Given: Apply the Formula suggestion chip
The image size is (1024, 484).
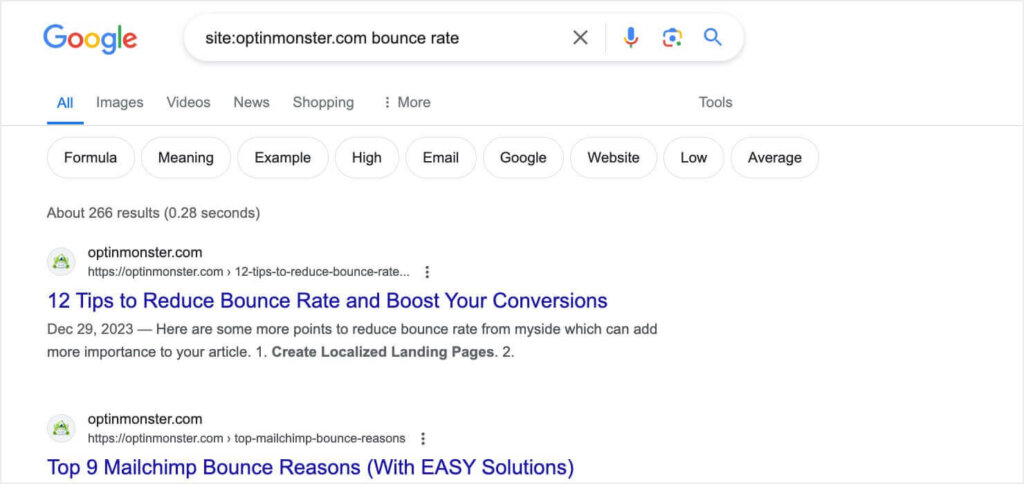Looking at the screenshot, I should pos(90,158).
